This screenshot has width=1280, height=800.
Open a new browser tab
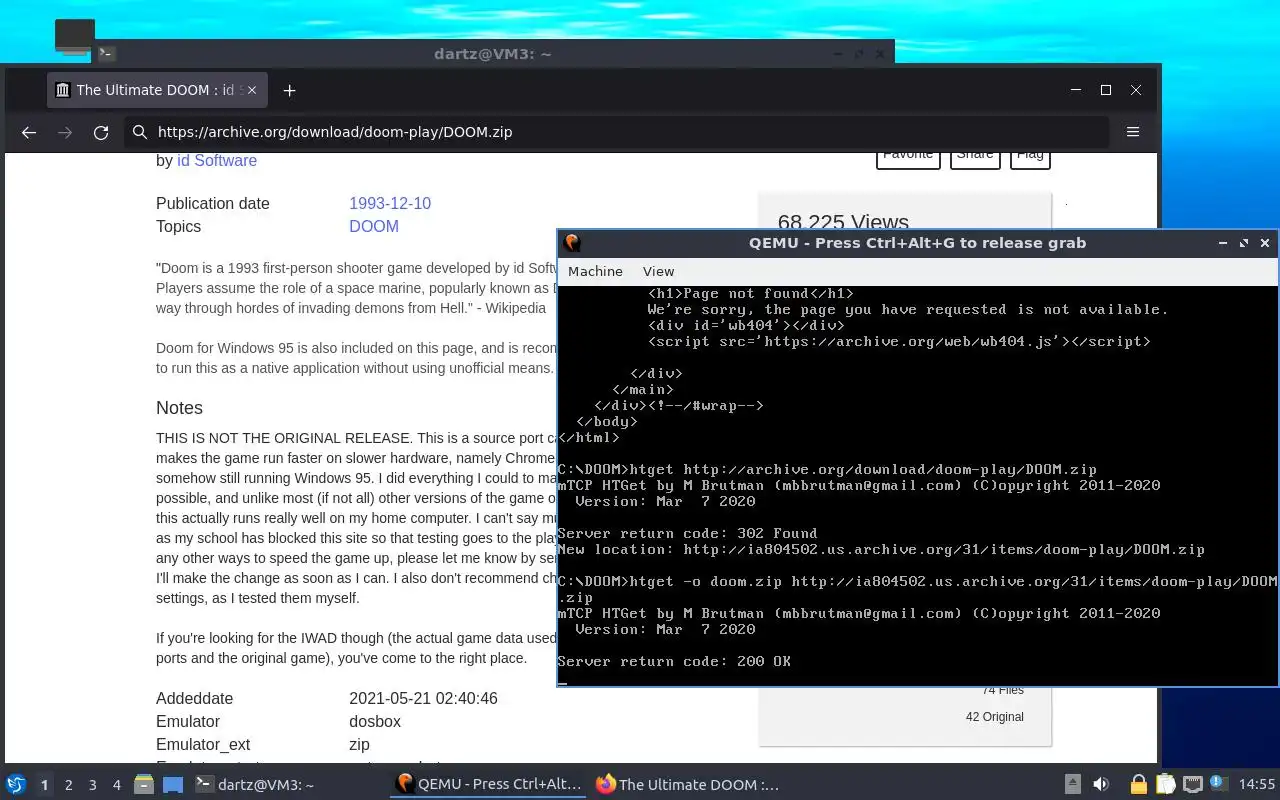click(289, 90)
